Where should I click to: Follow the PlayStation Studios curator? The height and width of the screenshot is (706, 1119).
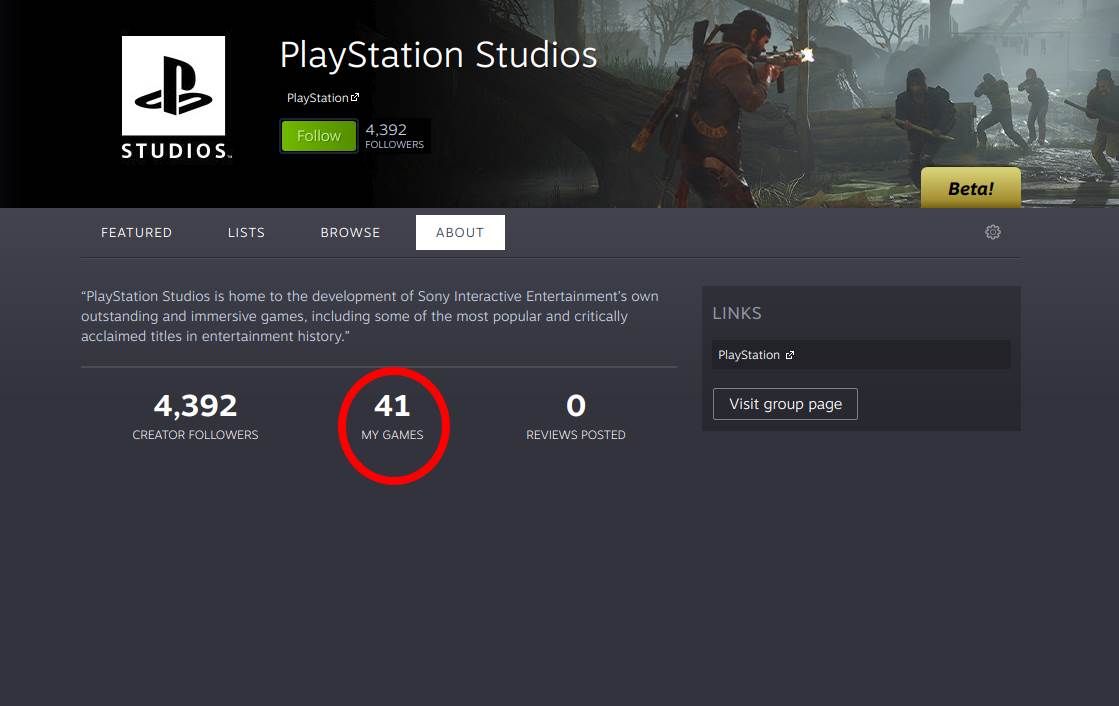point(318,135)
